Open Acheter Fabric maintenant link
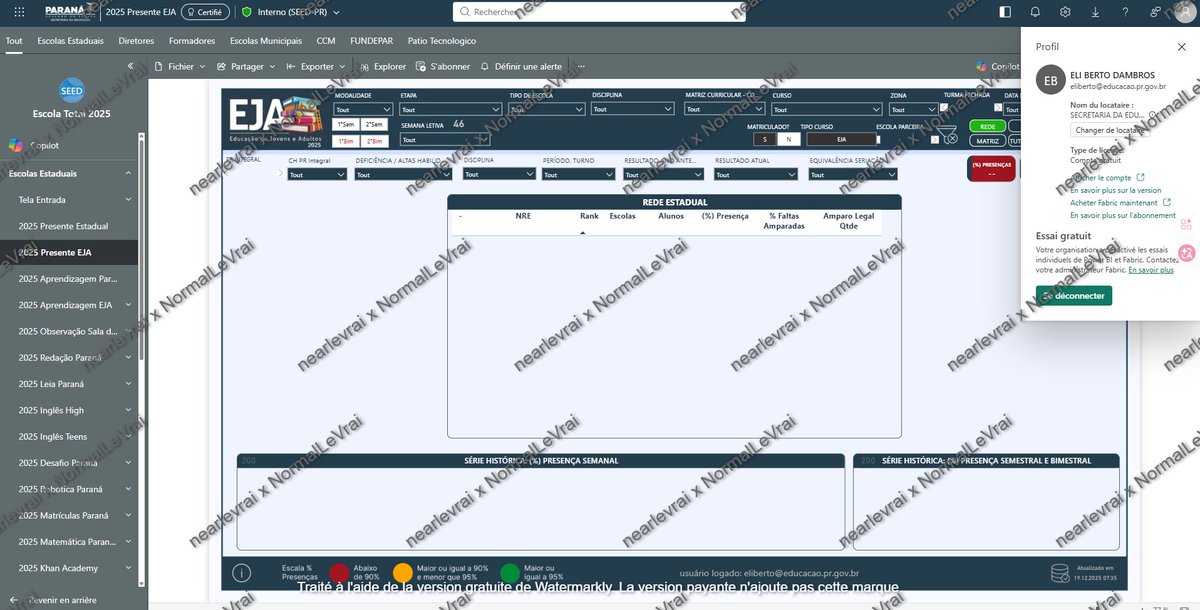 [x=1120, y=202]
